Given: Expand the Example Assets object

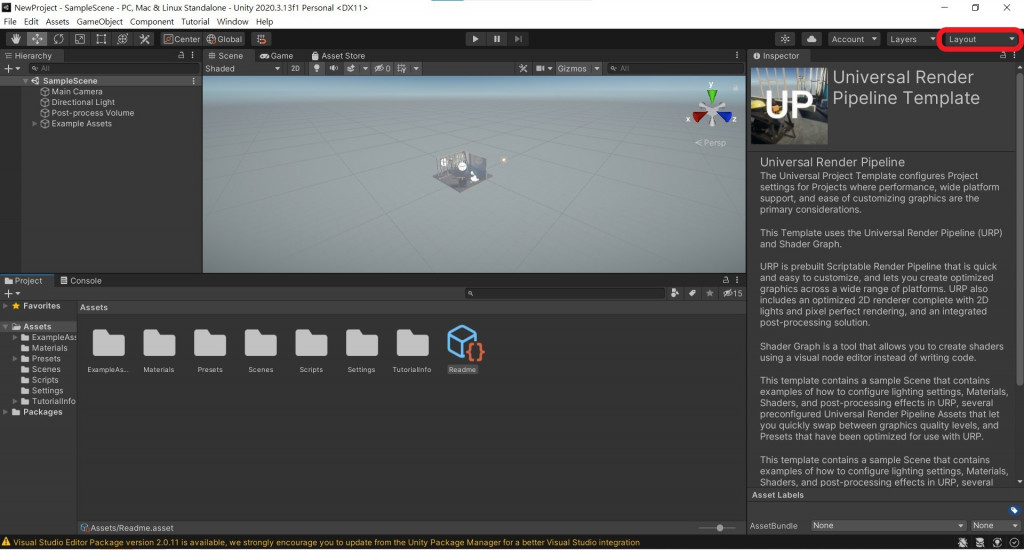Looking at the screenshot, I should pyautogui.click(x=35, y=123).
